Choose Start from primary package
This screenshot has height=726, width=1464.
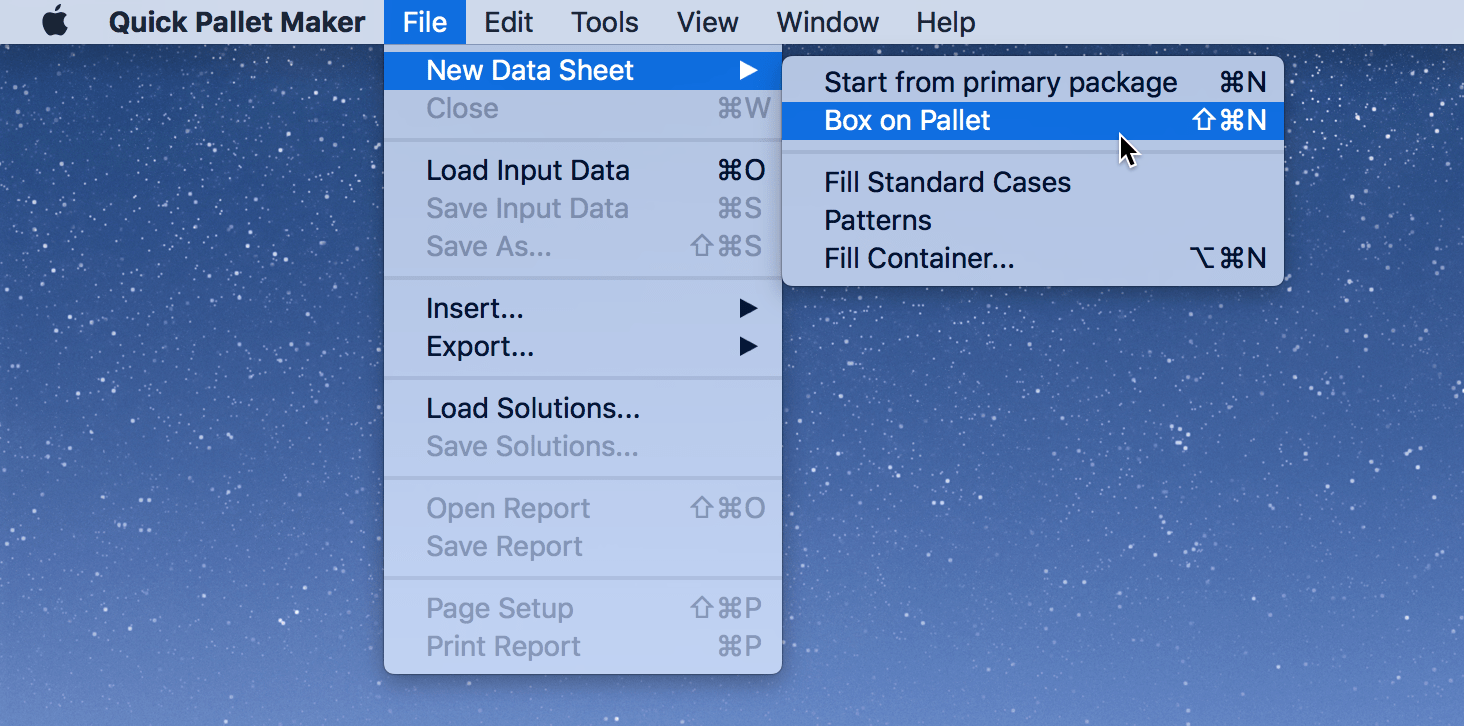[1000, 82]
